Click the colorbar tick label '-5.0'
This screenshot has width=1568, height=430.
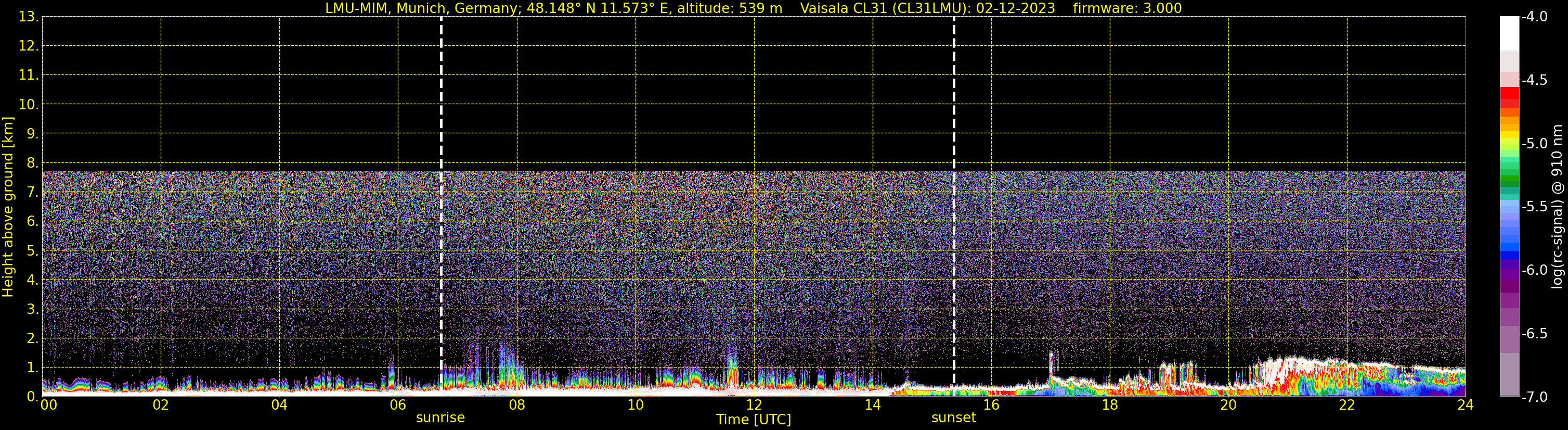1534,144
